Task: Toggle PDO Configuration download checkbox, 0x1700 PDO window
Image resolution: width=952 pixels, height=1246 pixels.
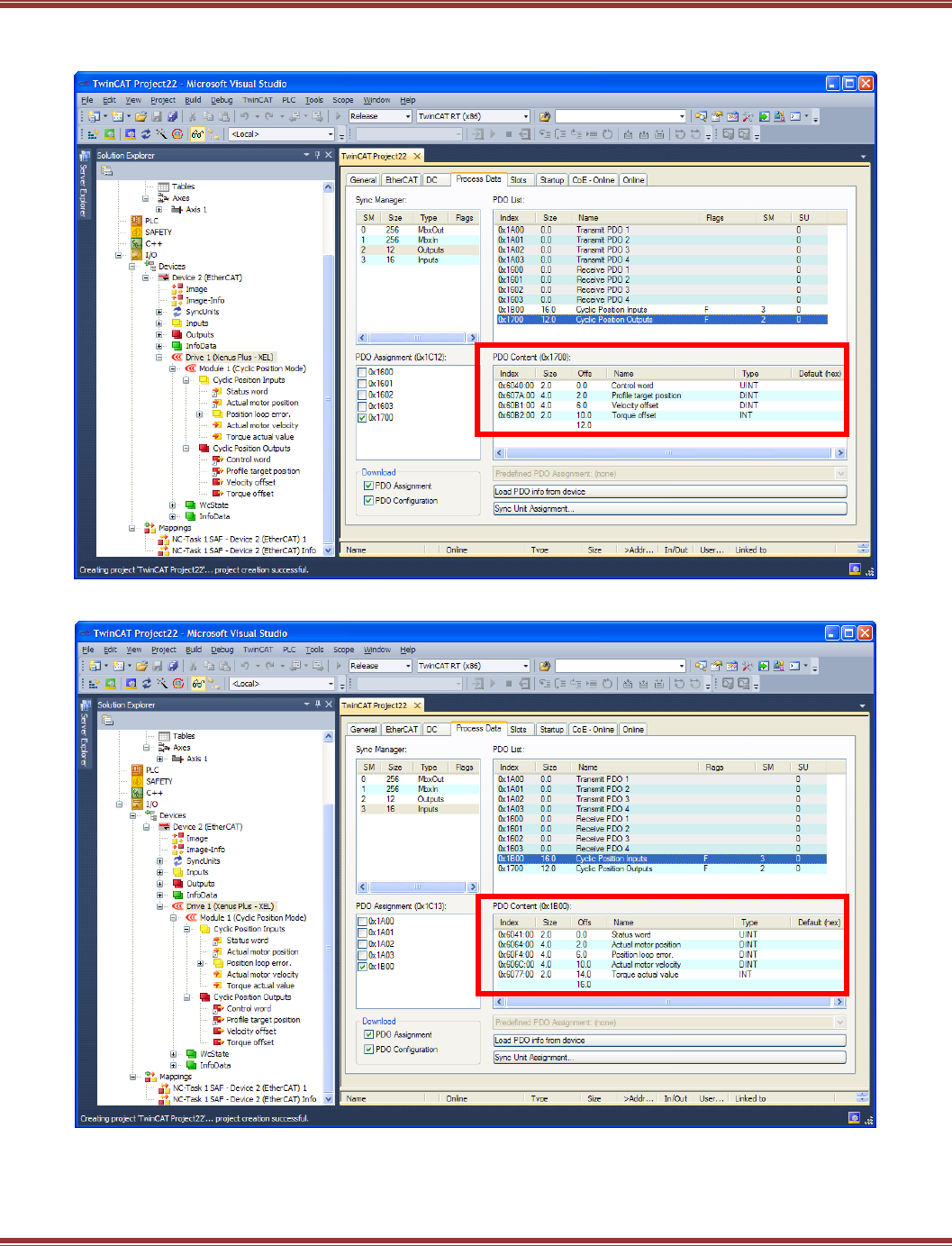Action: pos(368,500)
